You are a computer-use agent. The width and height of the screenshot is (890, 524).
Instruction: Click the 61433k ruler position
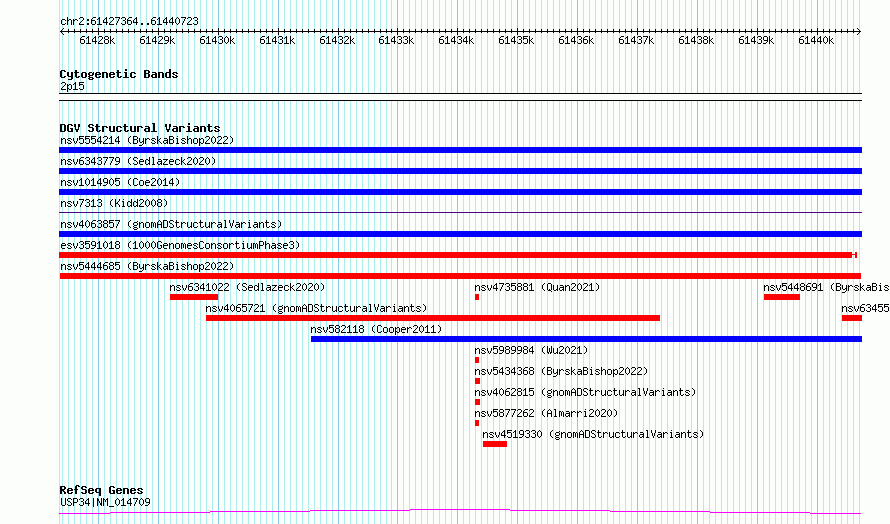[x=396, y=40]
